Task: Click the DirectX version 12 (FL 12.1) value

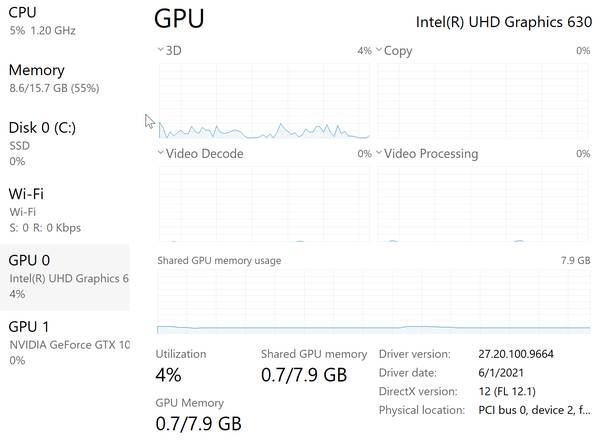Action: point(505,391)
